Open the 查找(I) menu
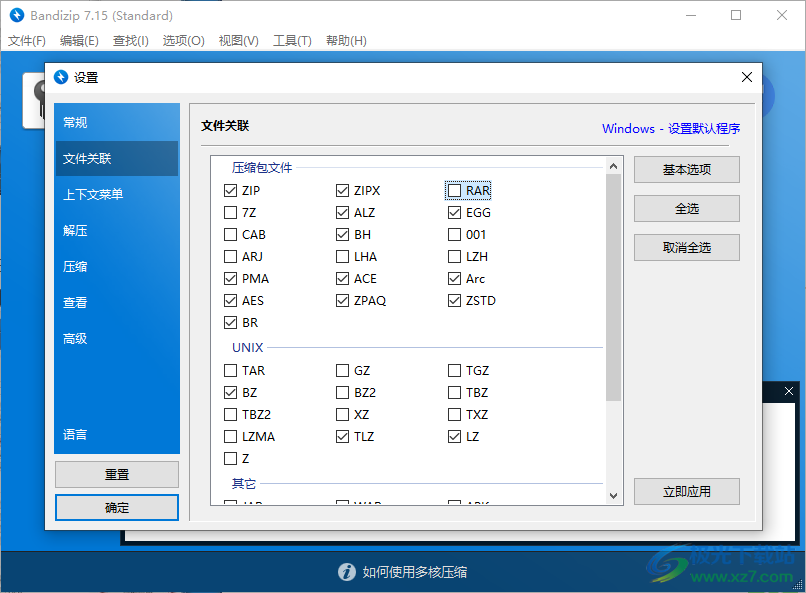The width and height of the screenshot is (806, 593). point(131,41)
